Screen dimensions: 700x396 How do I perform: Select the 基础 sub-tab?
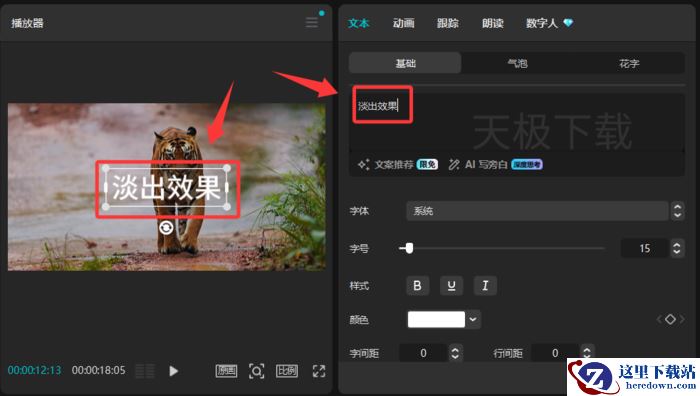(405, 63)
